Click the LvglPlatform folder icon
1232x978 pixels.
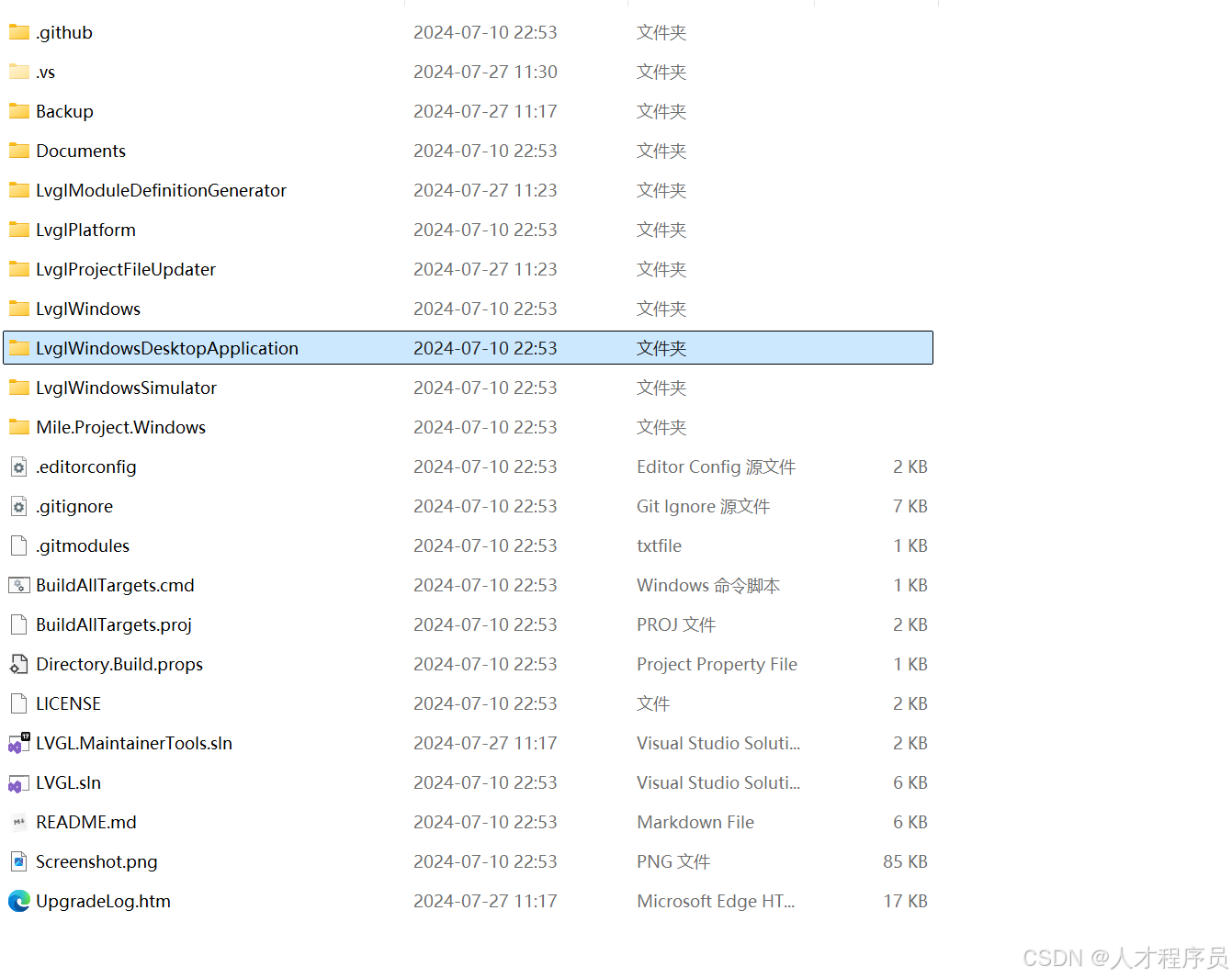click(x=19, y=230)
